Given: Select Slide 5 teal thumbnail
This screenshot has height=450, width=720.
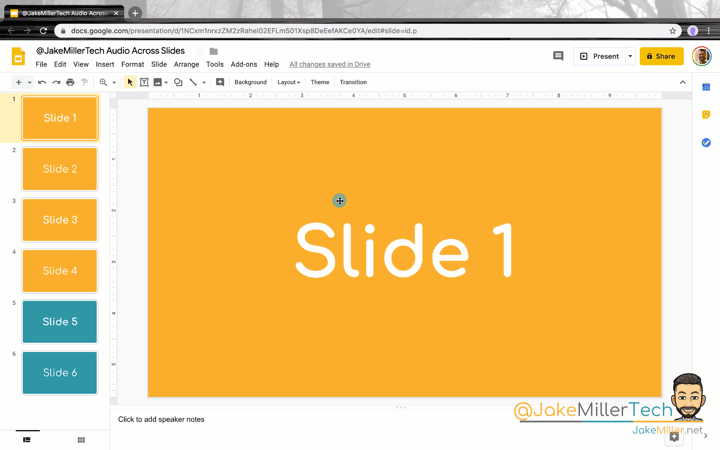Looking at the screenshot, I should tap(60, 322).
